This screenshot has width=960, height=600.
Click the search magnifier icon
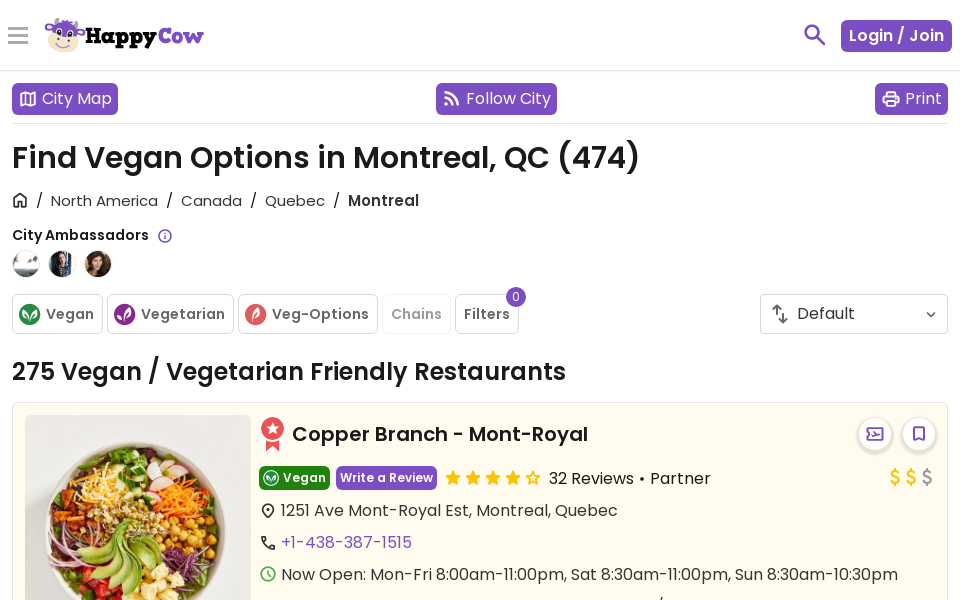click(814, 35)
